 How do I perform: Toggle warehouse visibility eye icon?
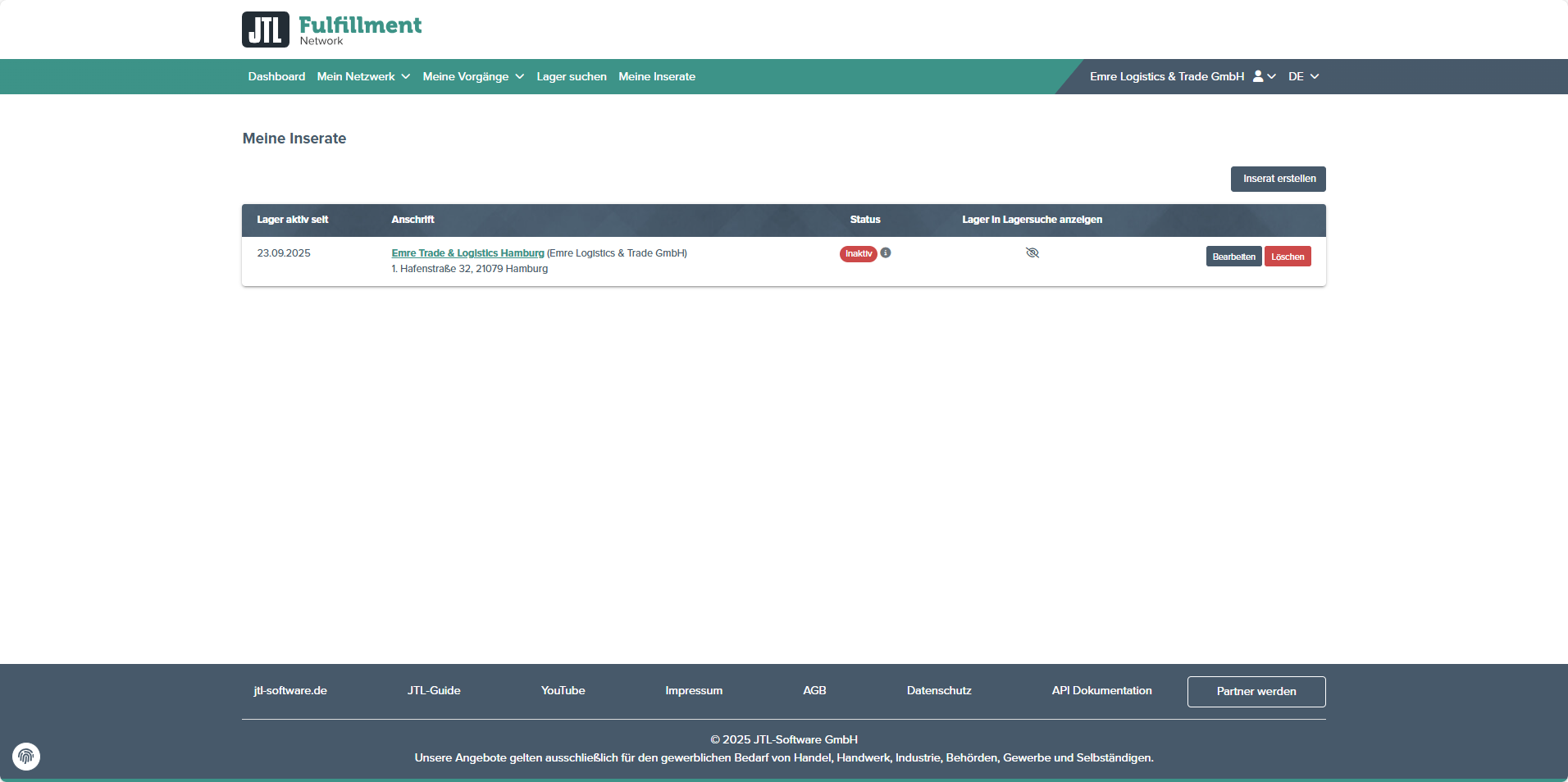[x=1032, y=253]
